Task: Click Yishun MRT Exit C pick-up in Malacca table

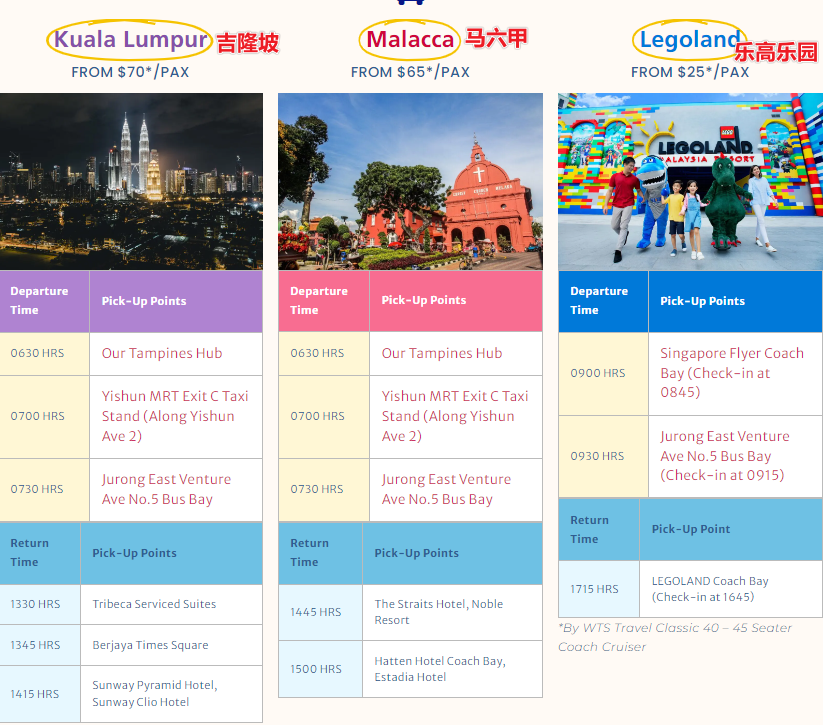Action: click(455, 416)
